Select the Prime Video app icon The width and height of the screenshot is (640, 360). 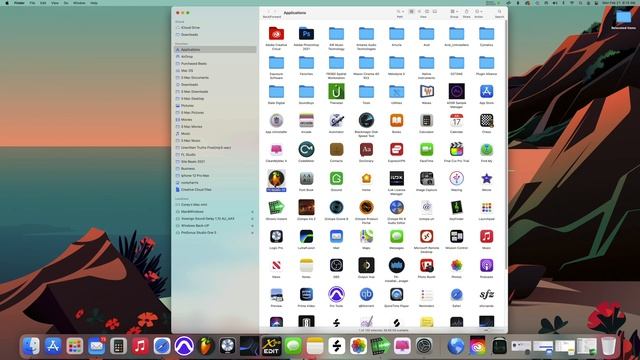(x=306, y=294)
